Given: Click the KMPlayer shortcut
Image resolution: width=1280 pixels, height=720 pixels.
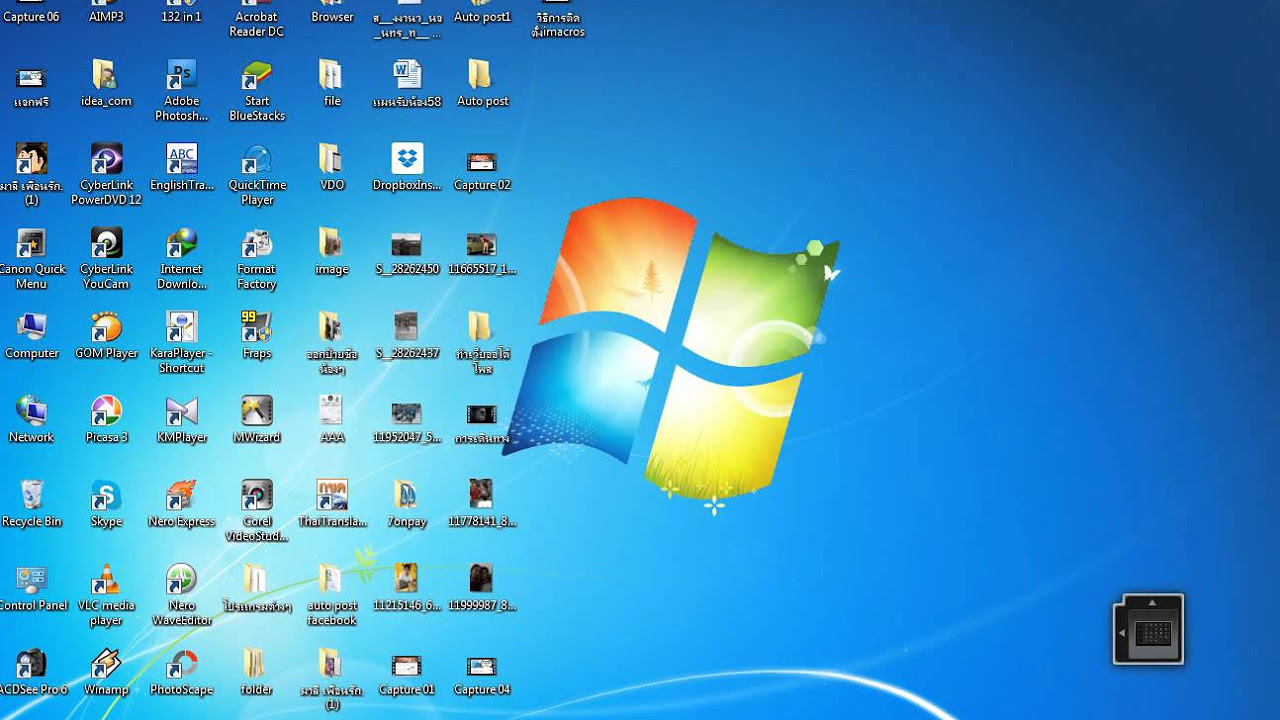Looking at the screenshot, I should point(181,412).
